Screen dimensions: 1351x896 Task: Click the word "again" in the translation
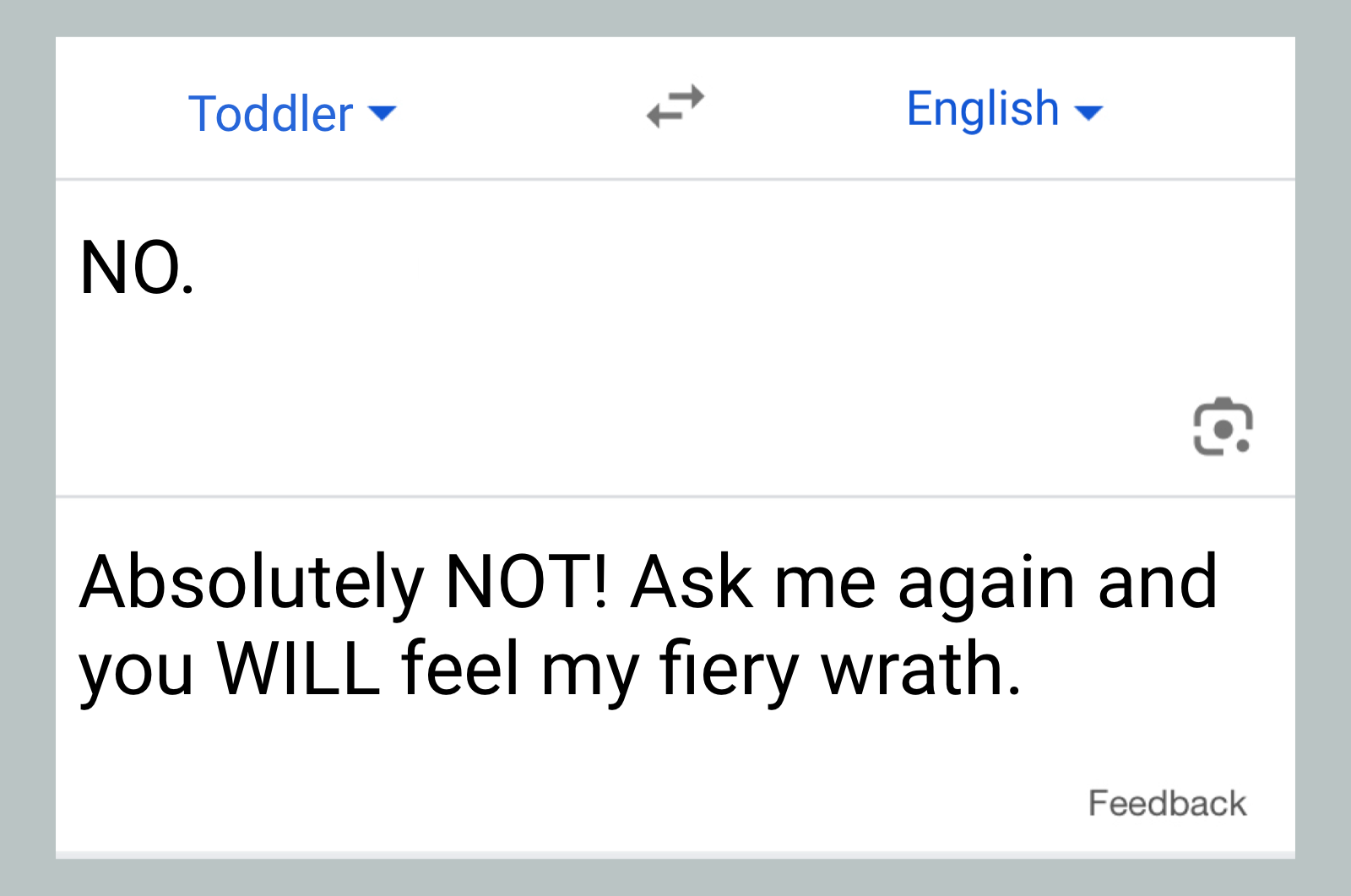point(986,584)
